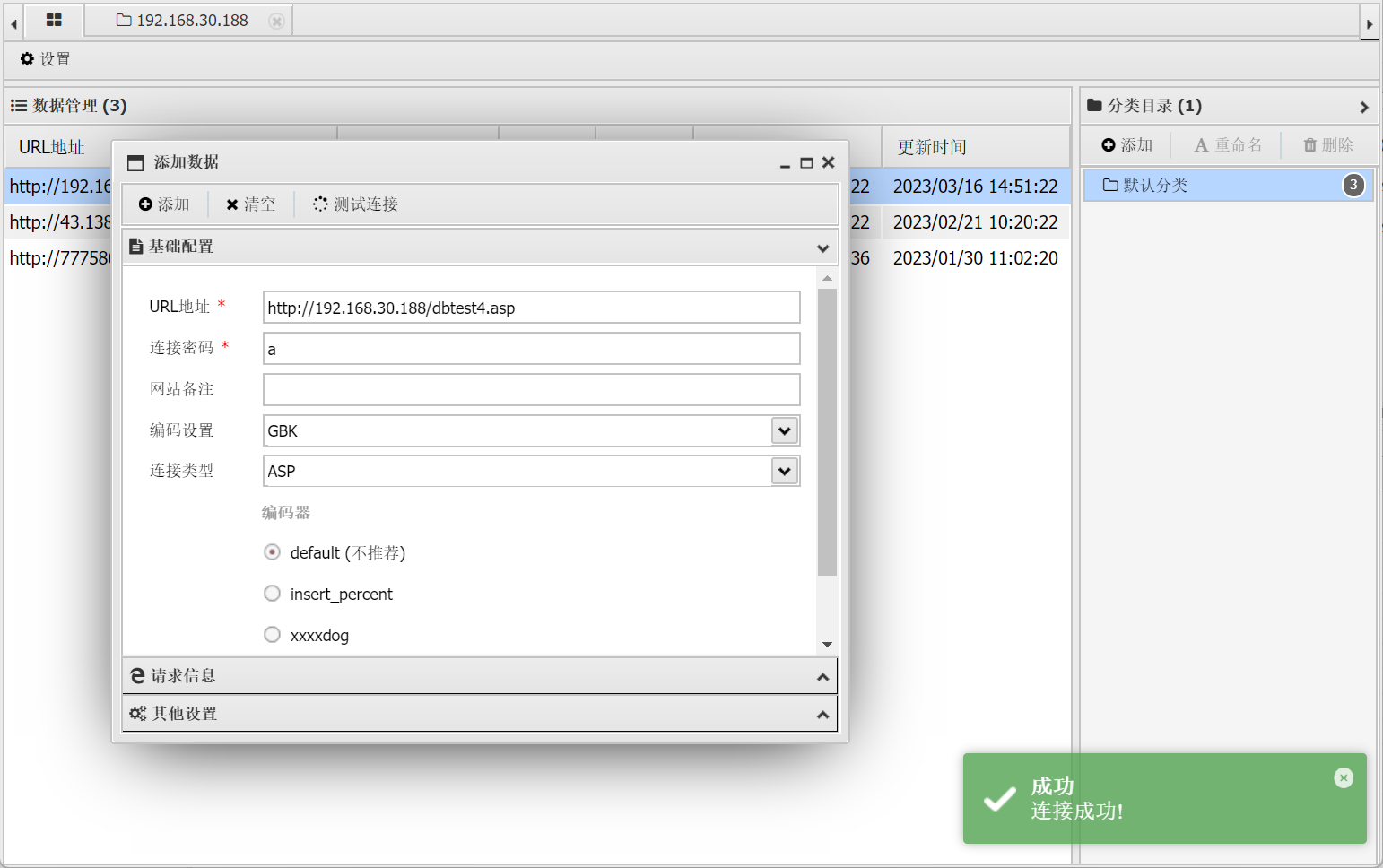Click the 测试连接 test connection button
This screenshot has width=1383, height=868.
(x=355, y=204)
